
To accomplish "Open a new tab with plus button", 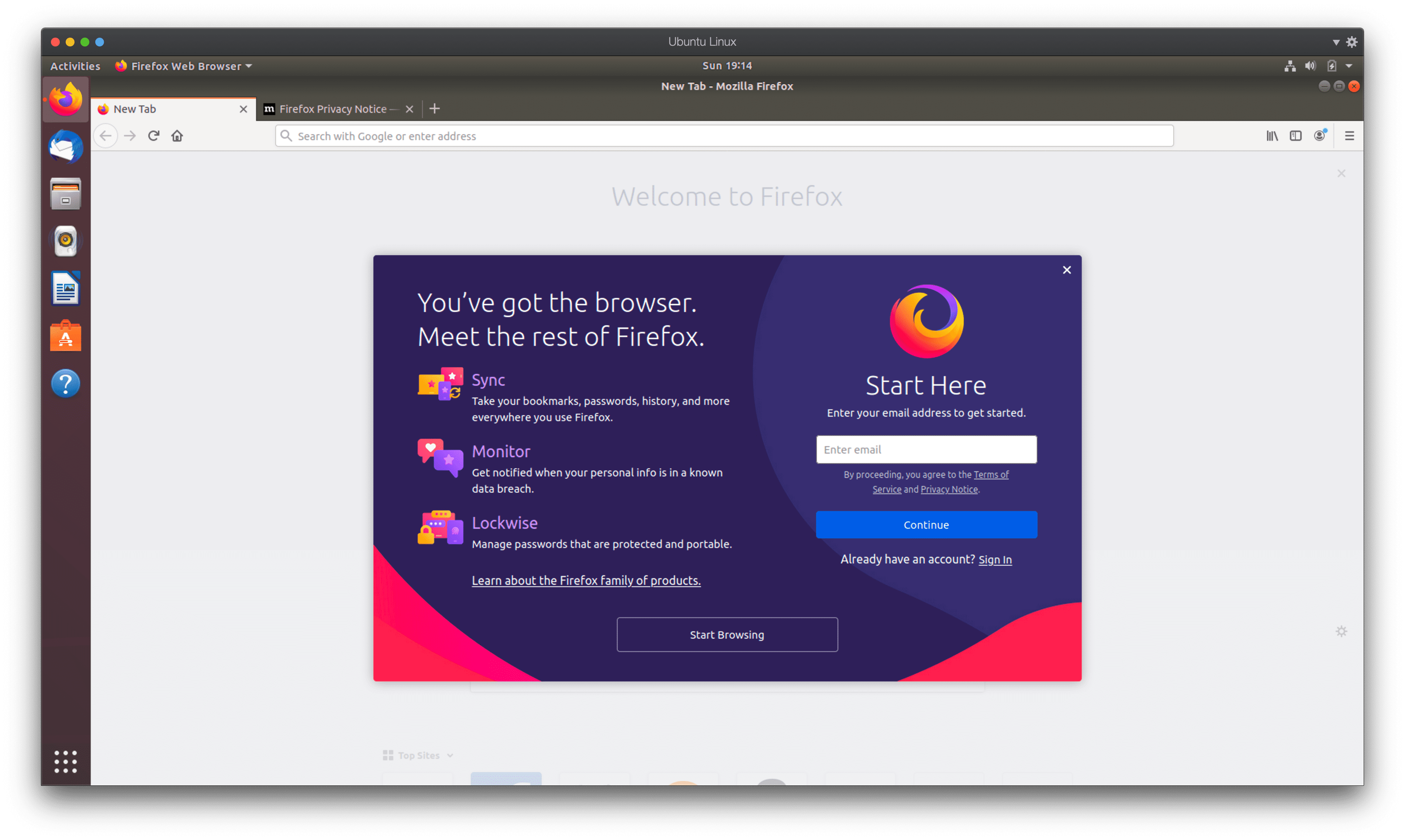I will click(434, 109).
